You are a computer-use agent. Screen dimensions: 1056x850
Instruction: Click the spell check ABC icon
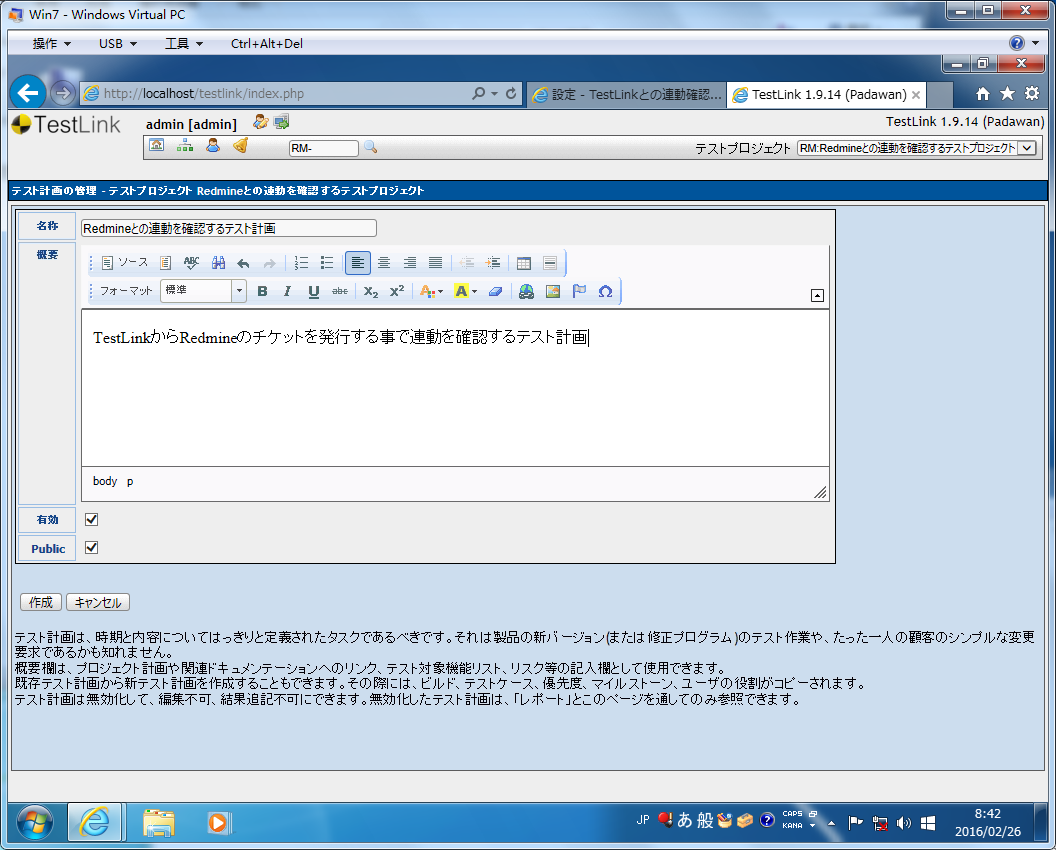[x=191, y=263]
